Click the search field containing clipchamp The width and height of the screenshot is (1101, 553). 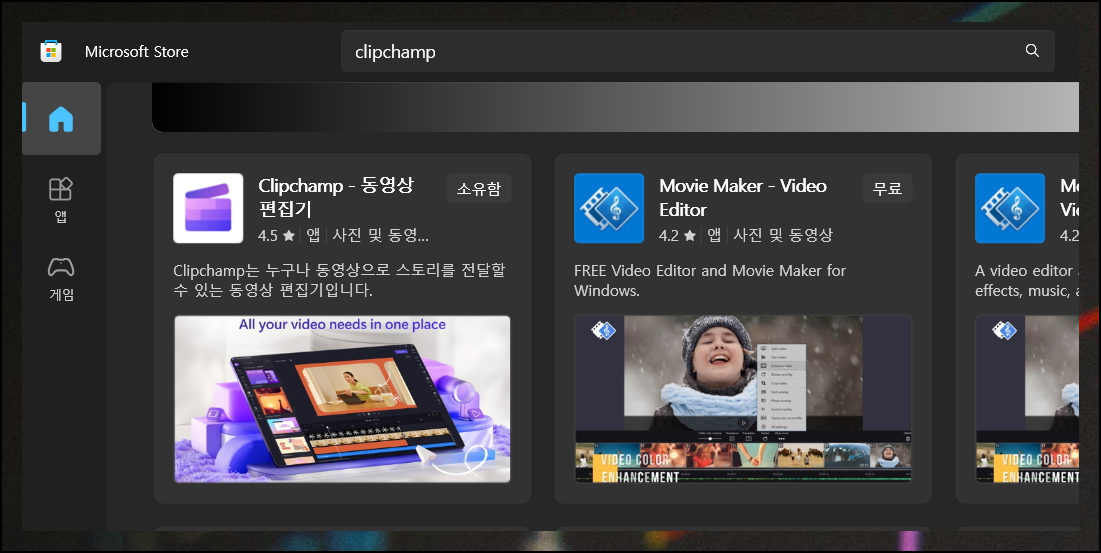pos(697,51)
